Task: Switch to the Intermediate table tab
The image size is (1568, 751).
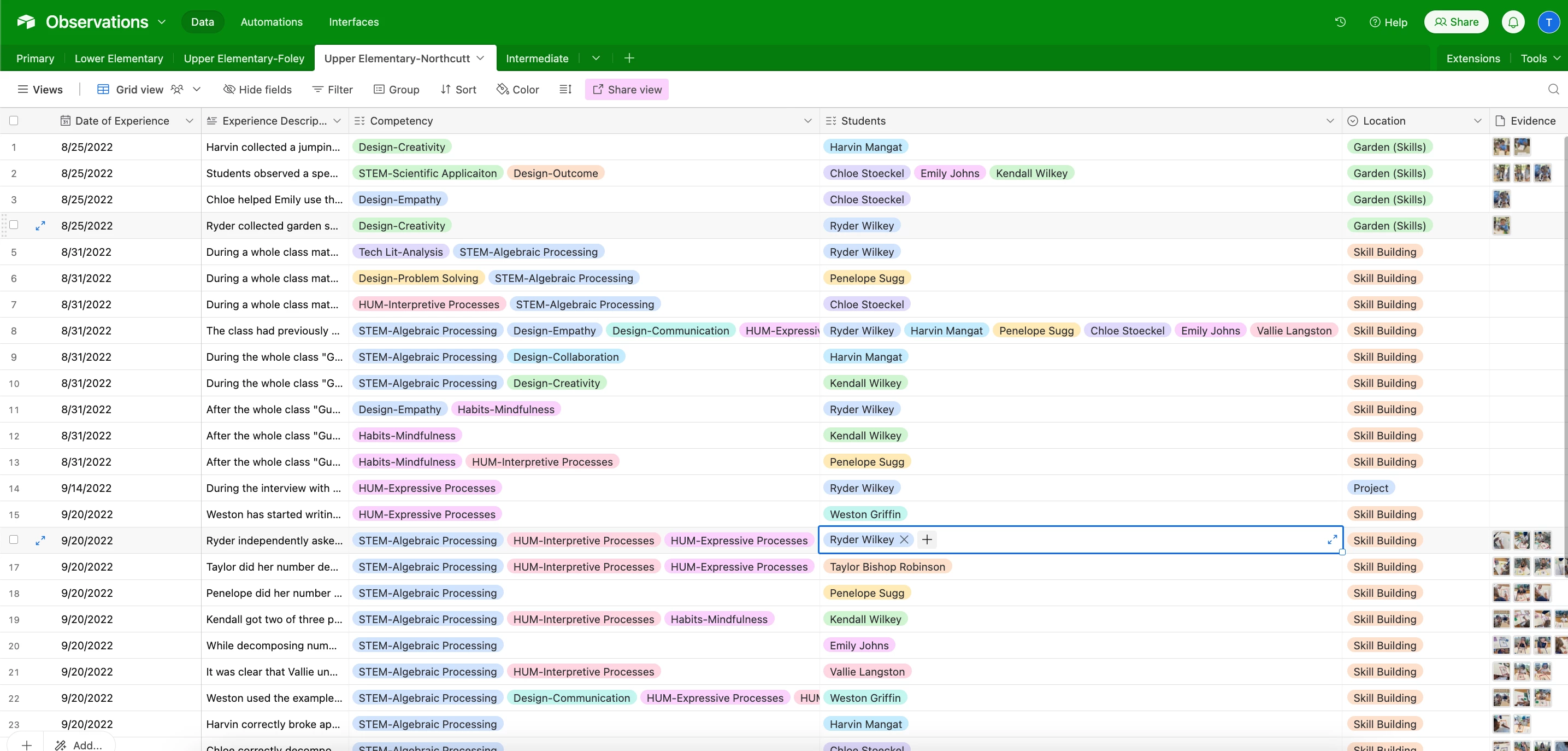Action: (537, 58)
